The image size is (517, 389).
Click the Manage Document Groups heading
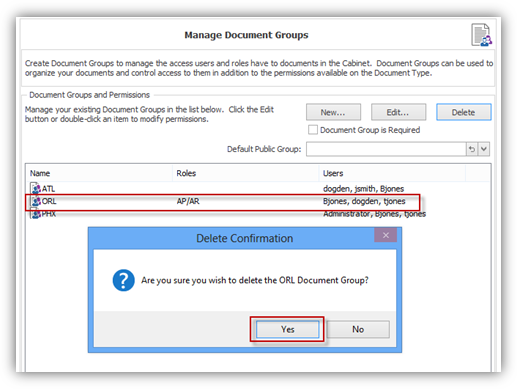coord(246,35)
